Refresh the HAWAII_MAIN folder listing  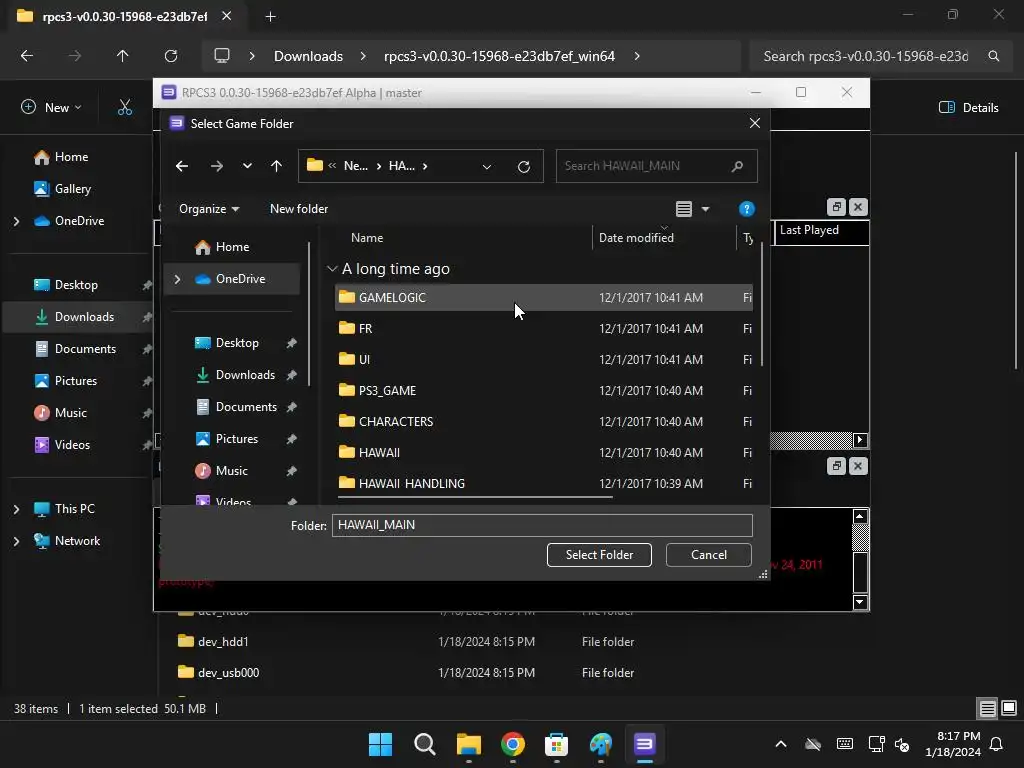point(524,167)
